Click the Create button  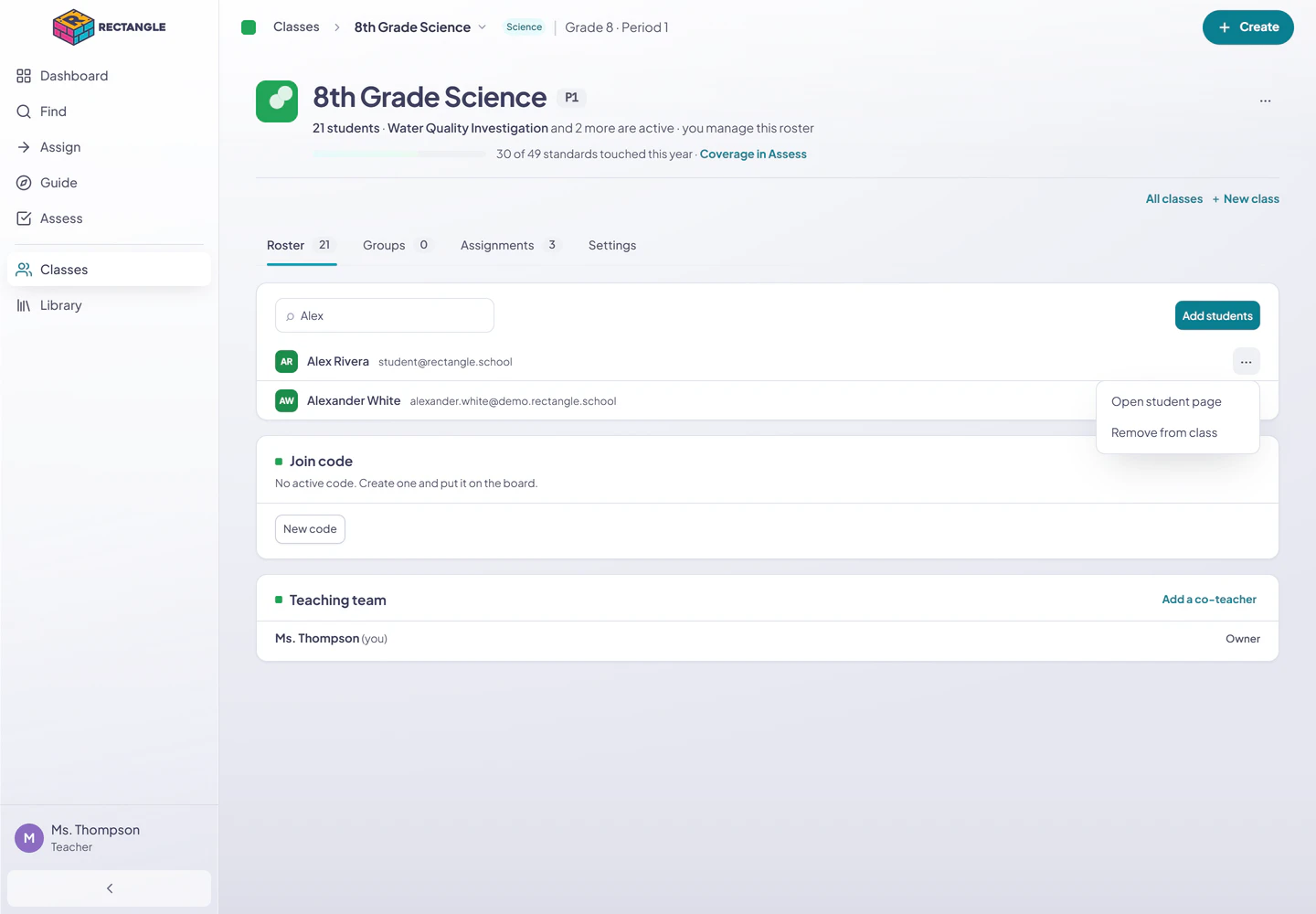pyautogui.click(x=1247, y=27)
